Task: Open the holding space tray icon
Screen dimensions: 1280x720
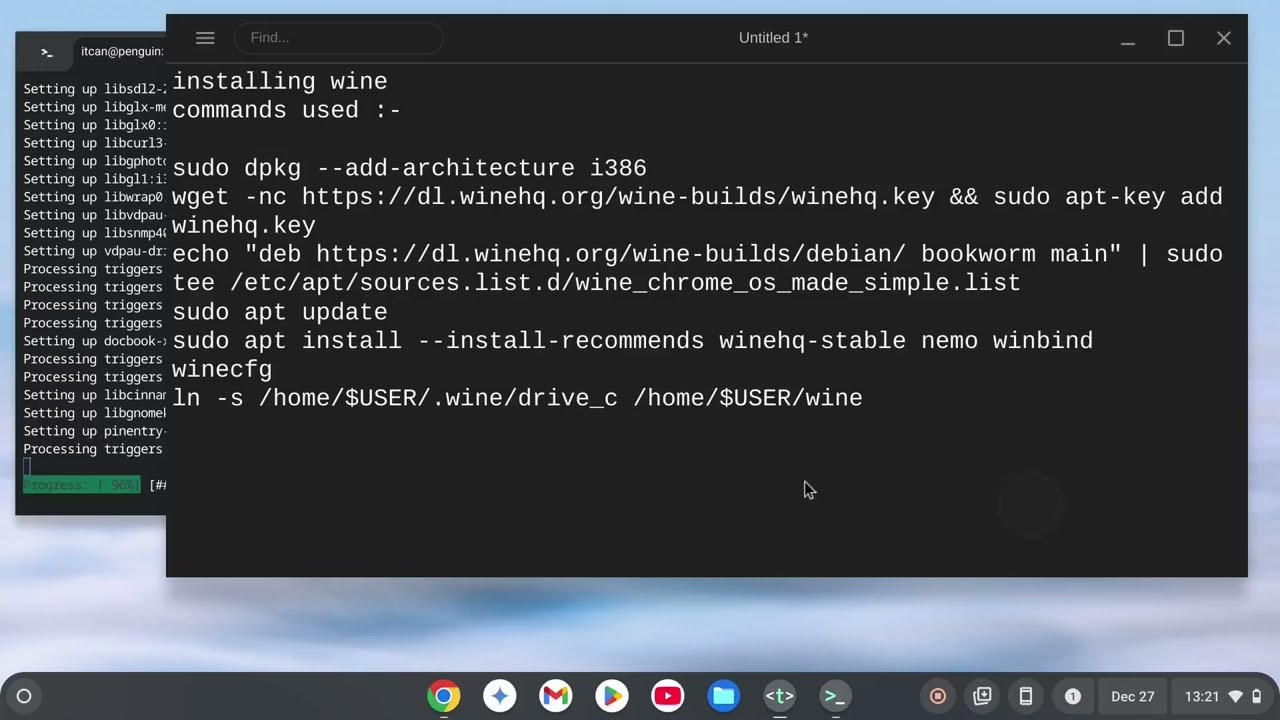Action: [x=982, y=696]
